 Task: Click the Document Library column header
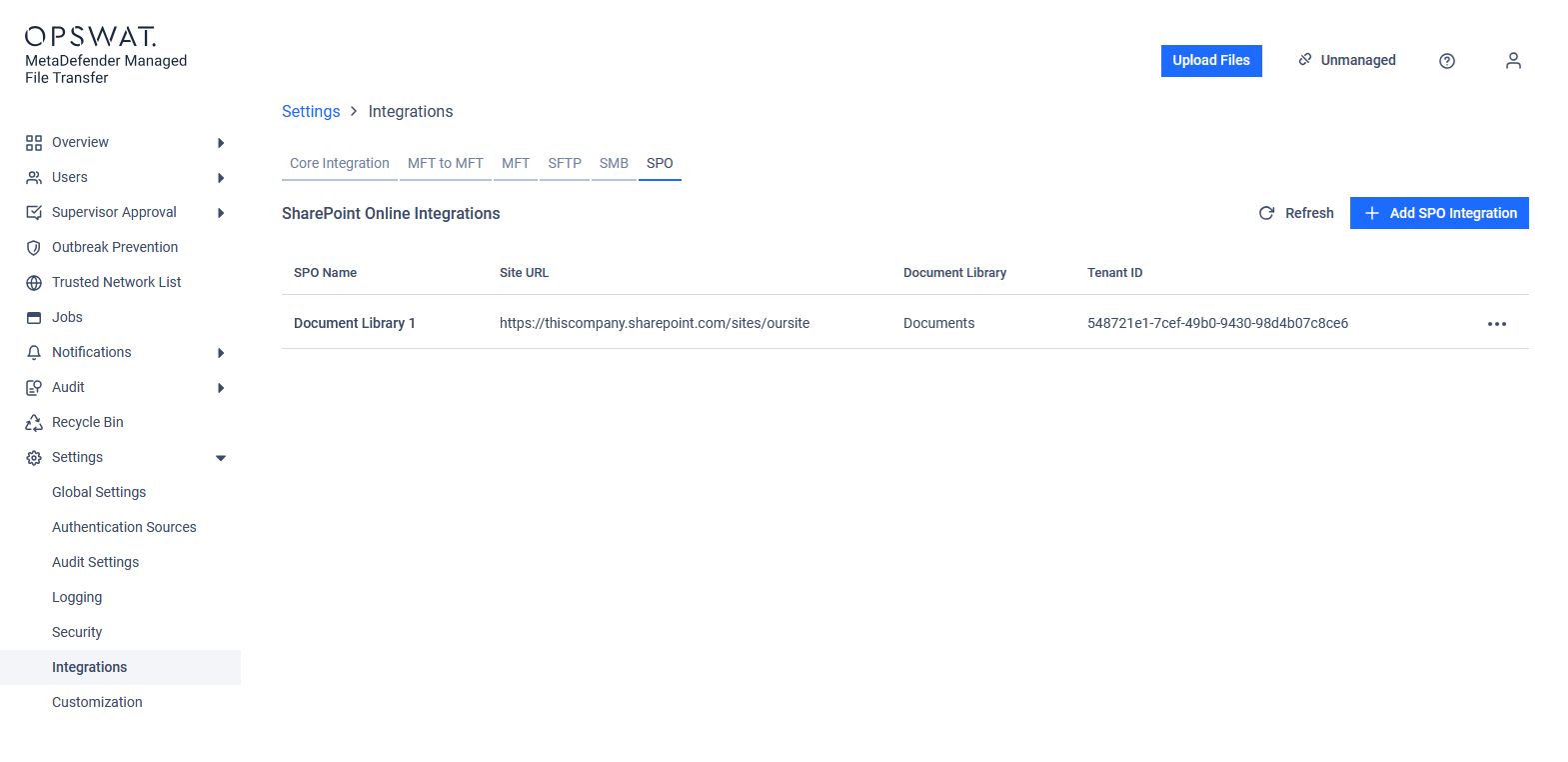[954, 273]
